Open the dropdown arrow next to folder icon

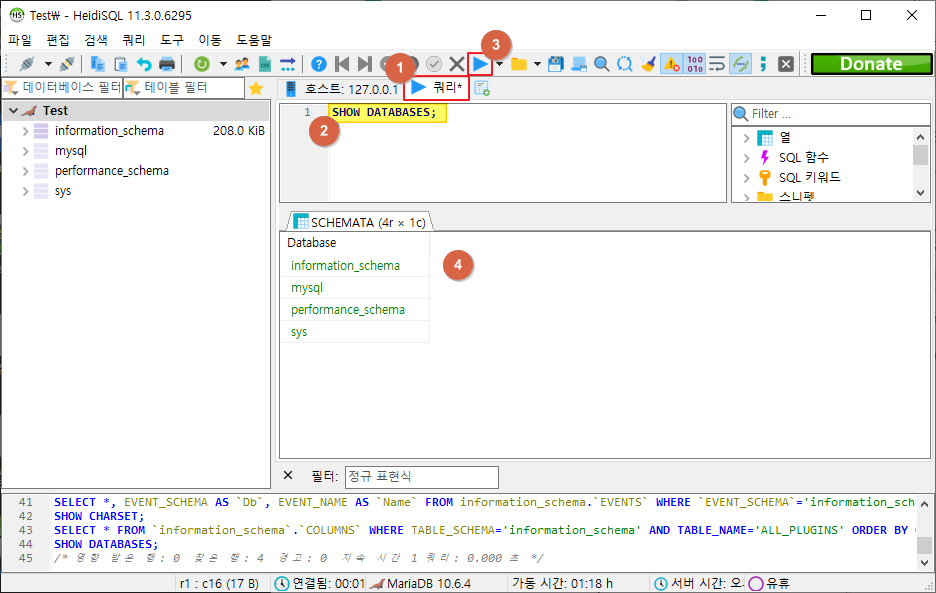(537, 64)
